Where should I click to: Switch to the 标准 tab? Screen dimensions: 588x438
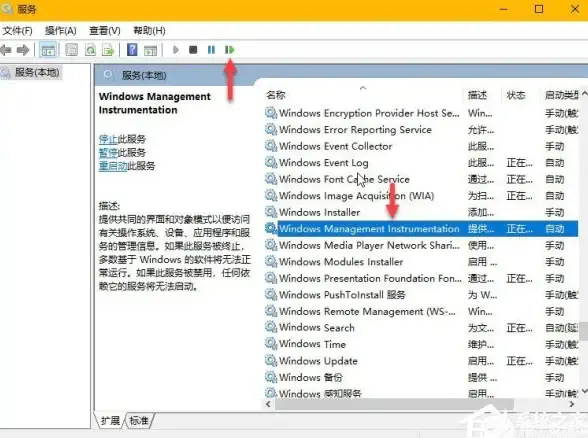[139, 421]
